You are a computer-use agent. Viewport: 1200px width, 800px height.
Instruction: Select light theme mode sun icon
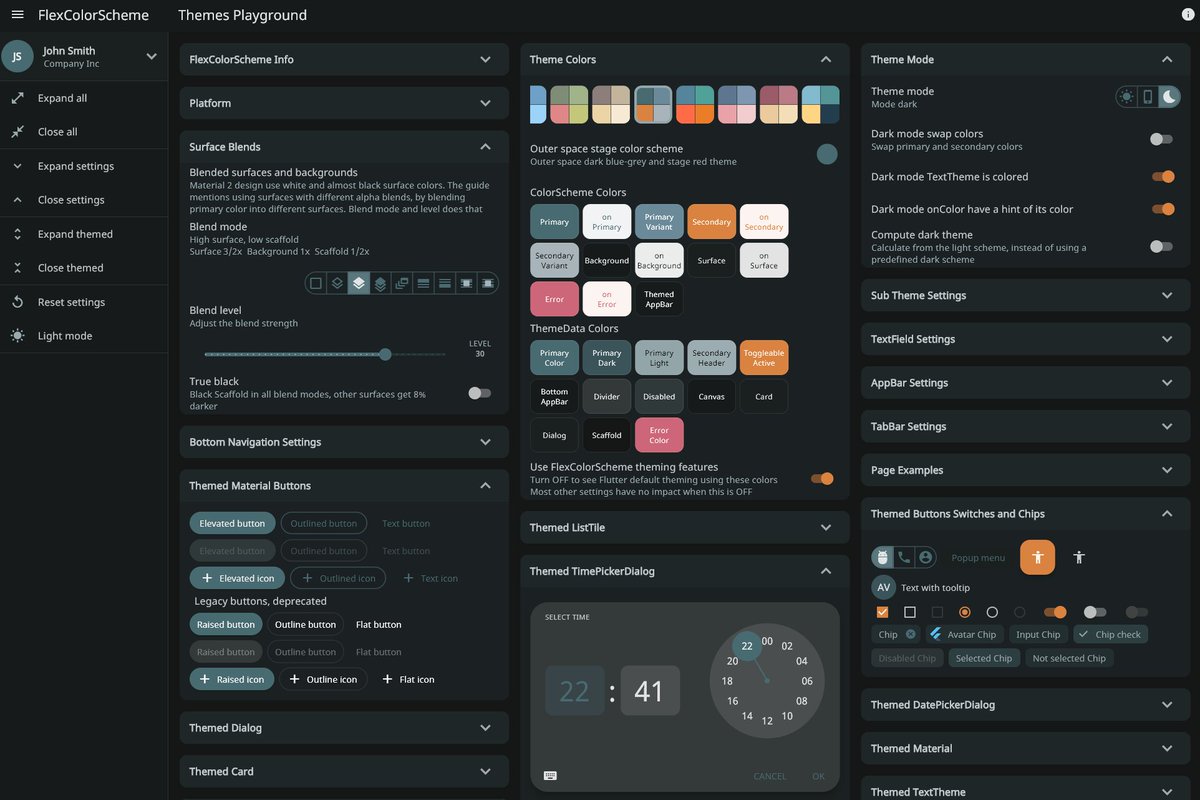pos(1127,97)
